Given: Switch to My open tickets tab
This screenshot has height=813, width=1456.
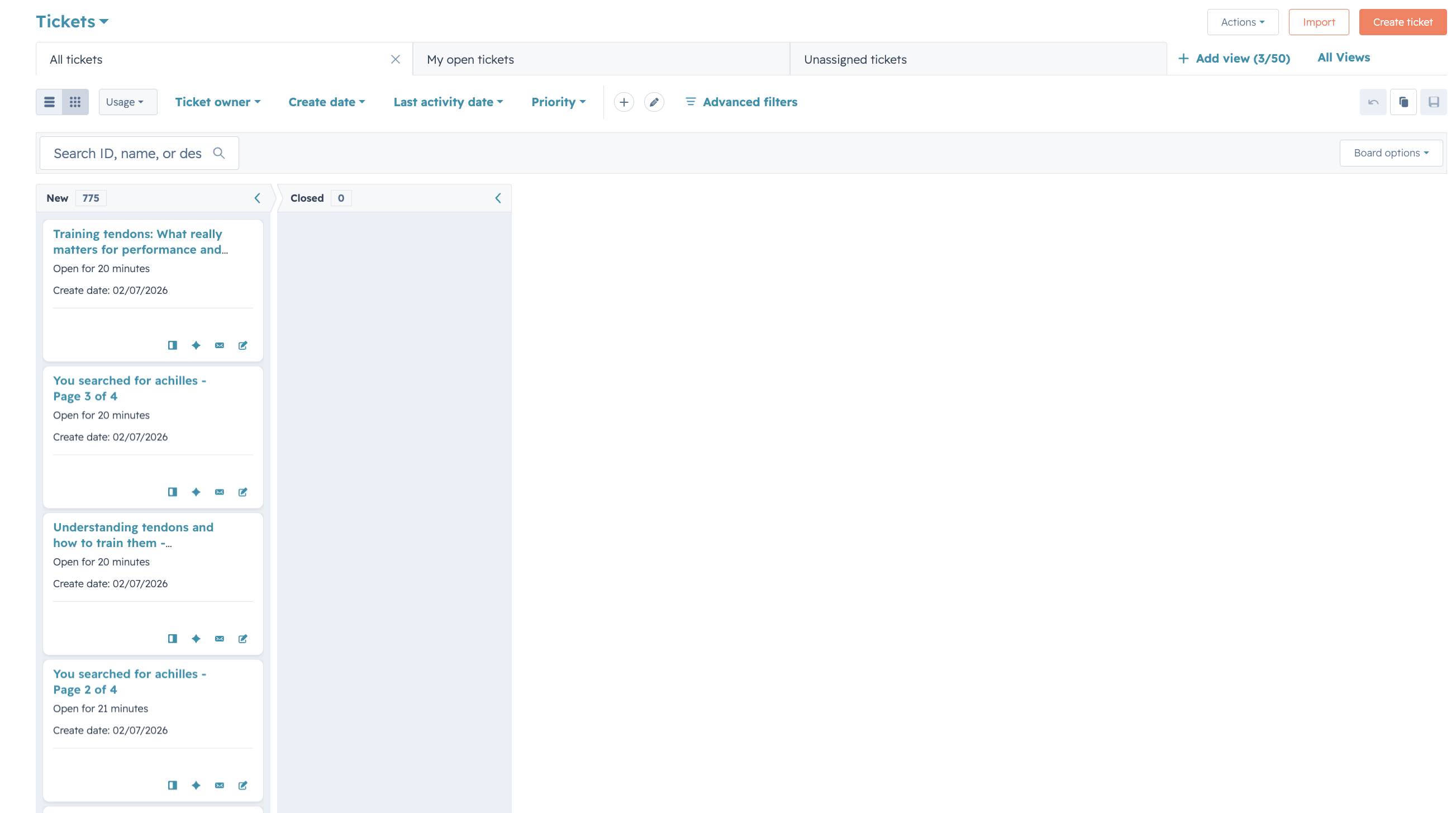Looking at the screenshot, I should coord(601,59).
